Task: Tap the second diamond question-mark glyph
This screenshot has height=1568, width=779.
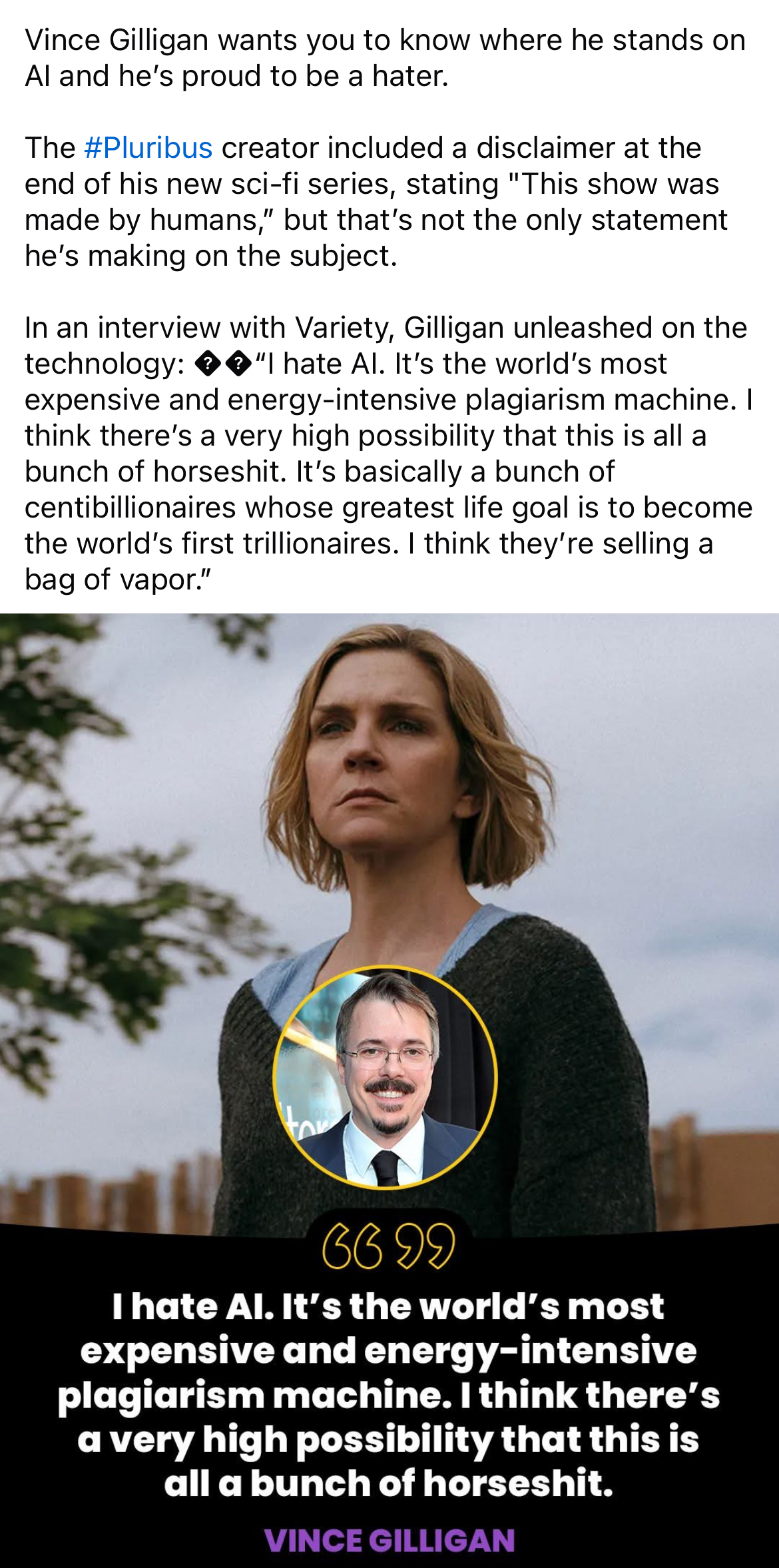Action: pos(238,364)
